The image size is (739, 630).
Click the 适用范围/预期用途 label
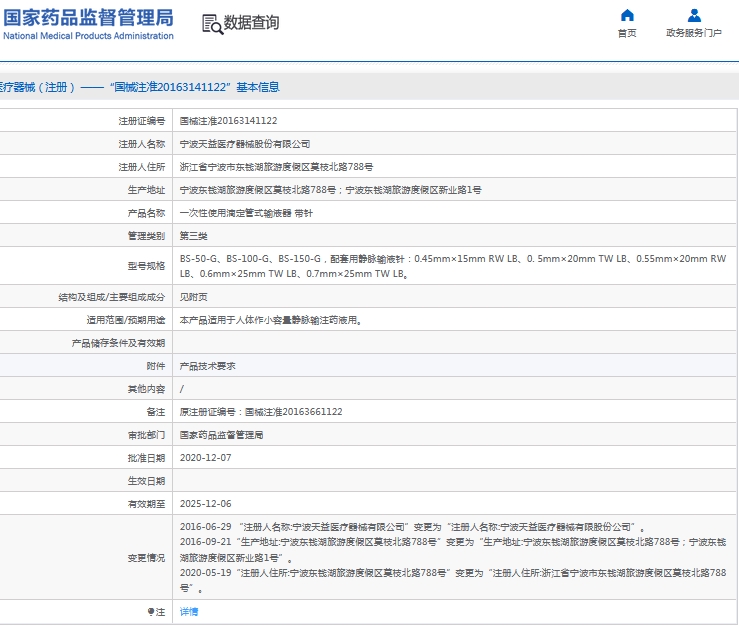tap(126, 320)
